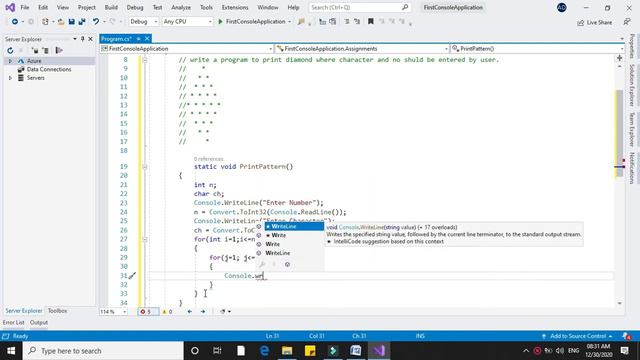The height and width of the screenshot is (360, 640).
Task: Navigate to next issue arrow
Action: pyautogui.click(x=203, y=311)
